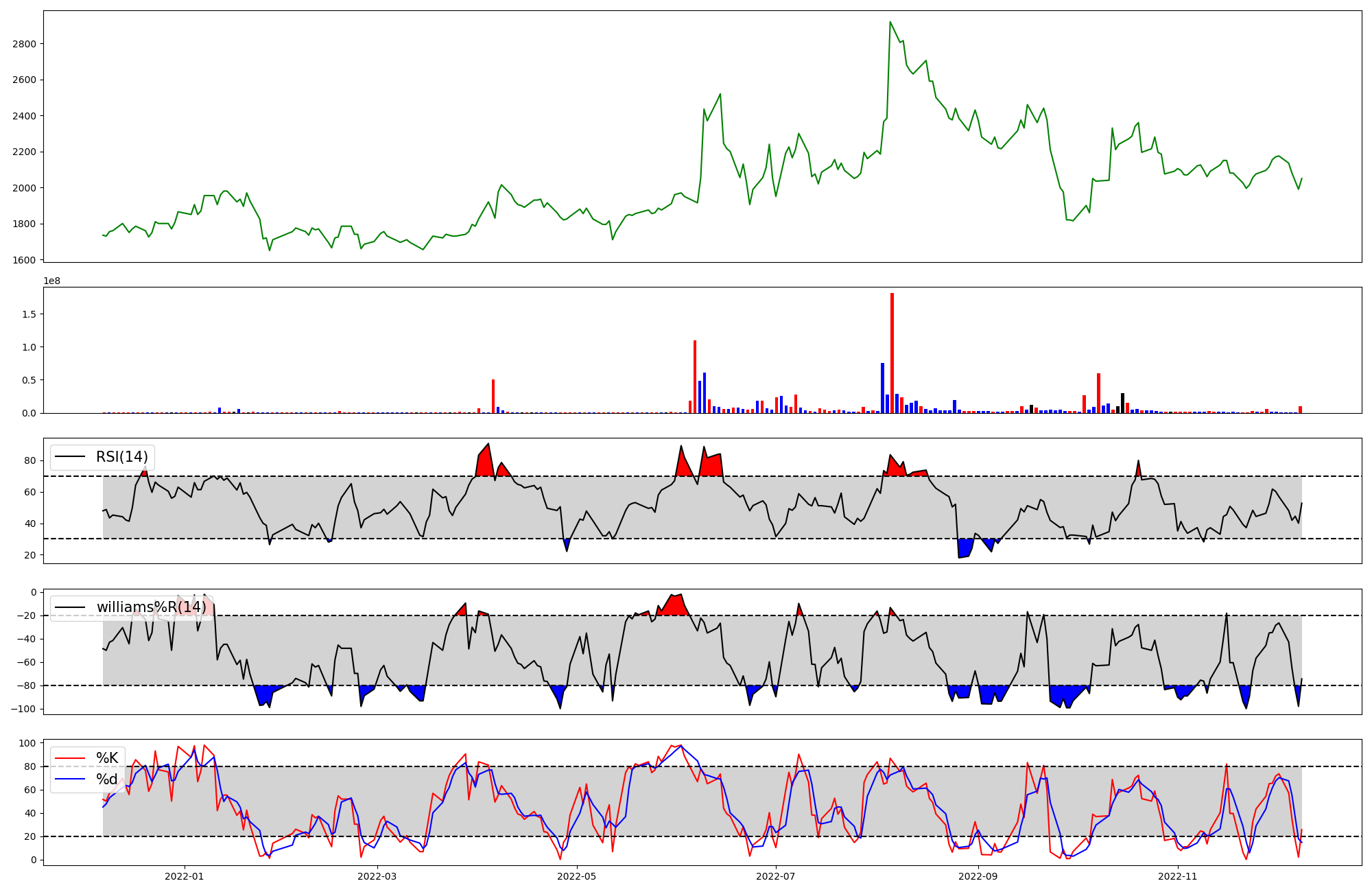1372x892 pixels.
Task: Click the 1e8 exponent label on volume chart
Action: [52, 281]
